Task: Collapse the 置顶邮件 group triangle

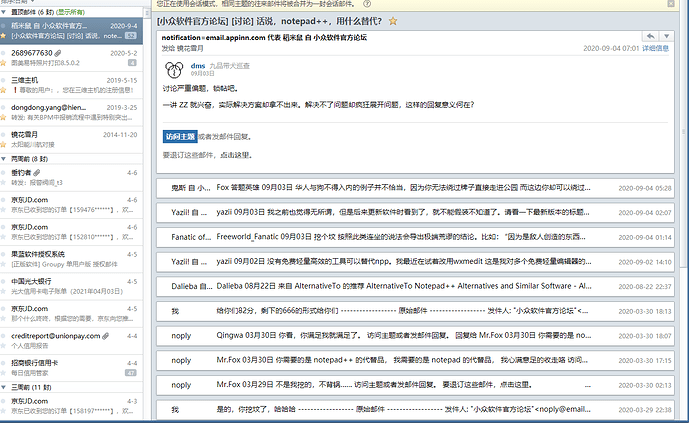Action: [x=4, y=12]
